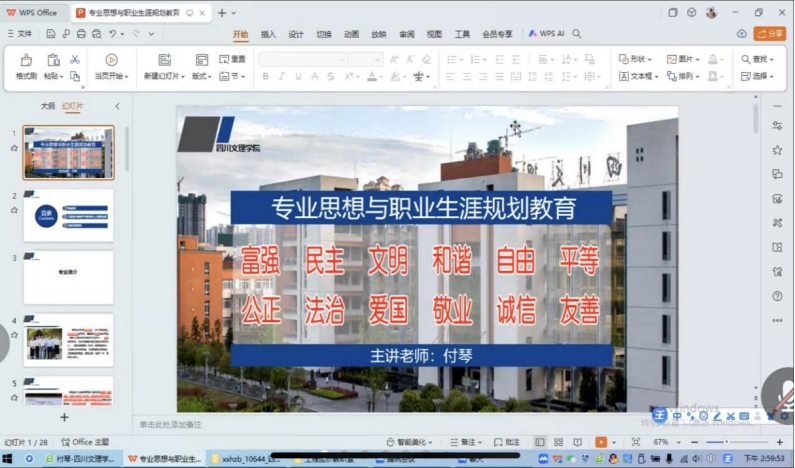Click the Cut scissors icon

(75, 60)
